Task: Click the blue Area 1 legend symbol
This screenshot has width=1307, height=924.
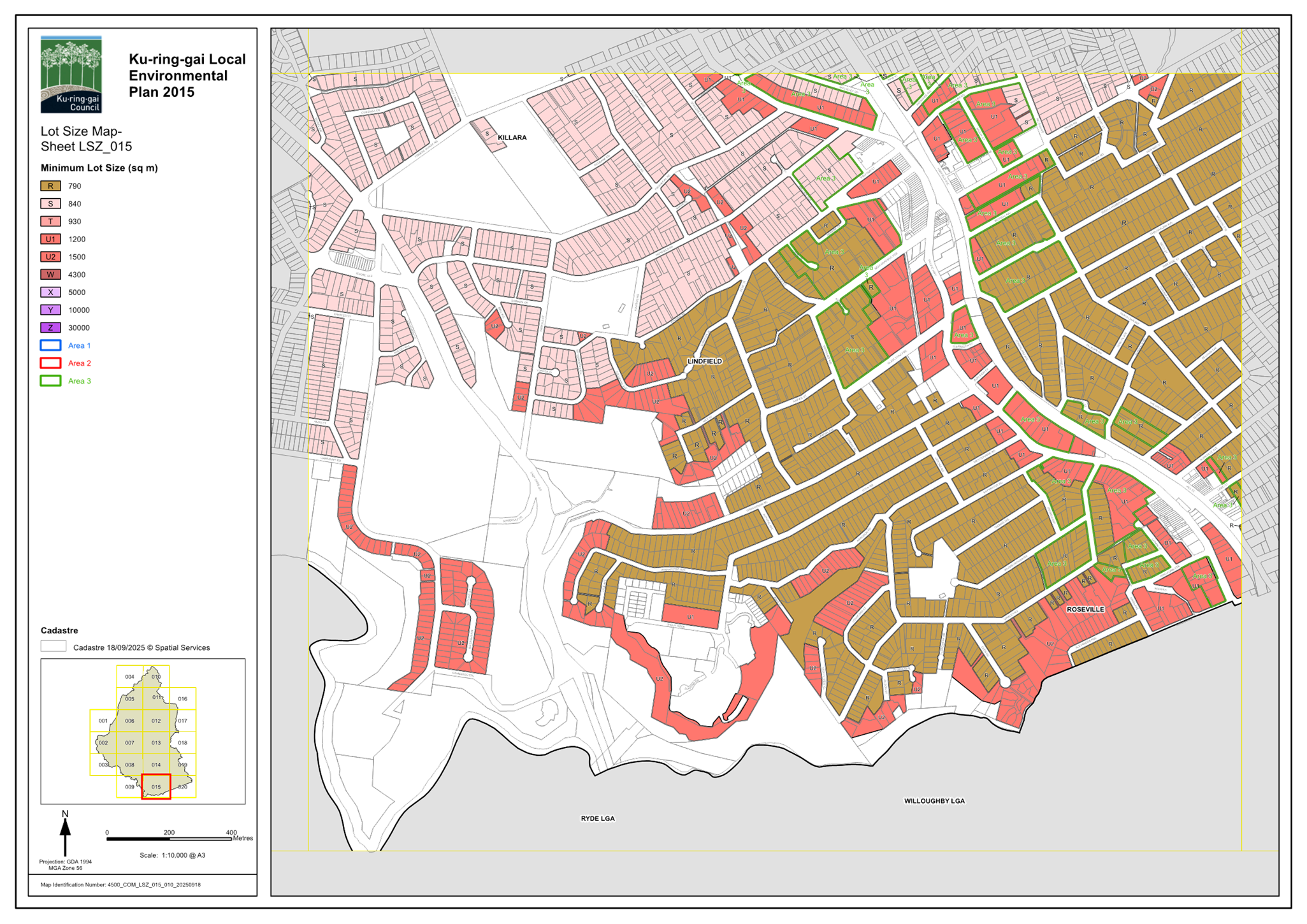Action: pos(51,345)
